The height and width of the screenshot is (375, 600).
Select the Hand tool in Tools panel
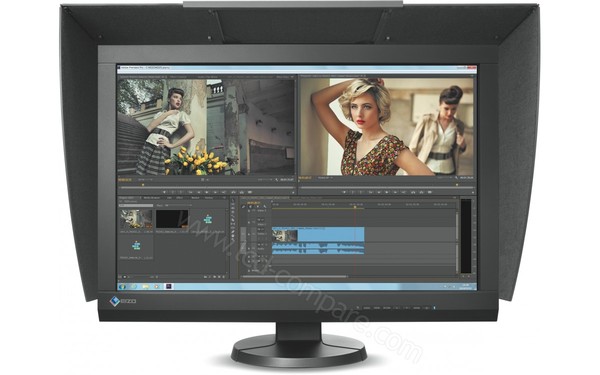(233, 236)
